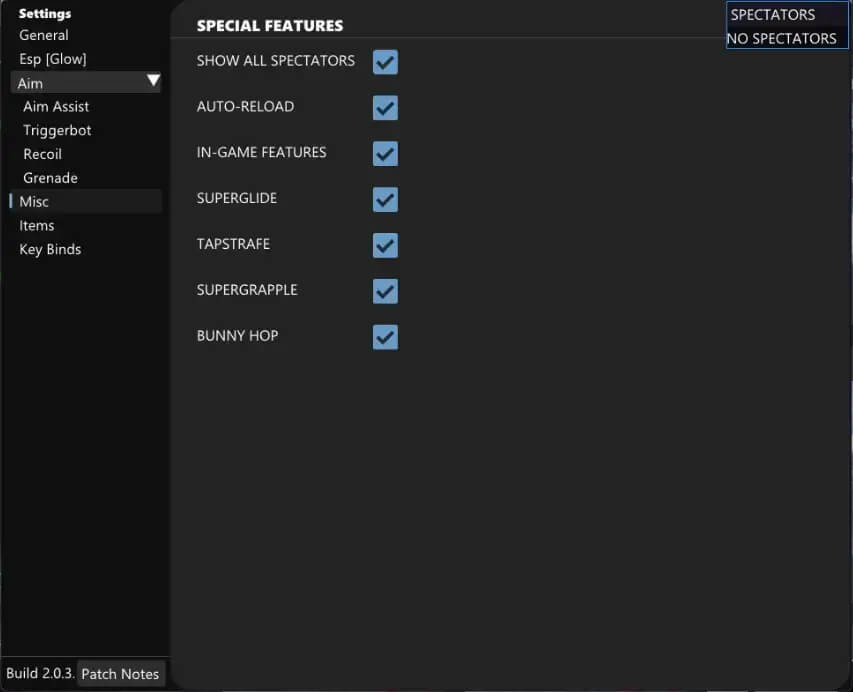The height and width of the screenshot is (692, 853).
Task: Select the Misc sidebar entry
Action: click(34, 201)
